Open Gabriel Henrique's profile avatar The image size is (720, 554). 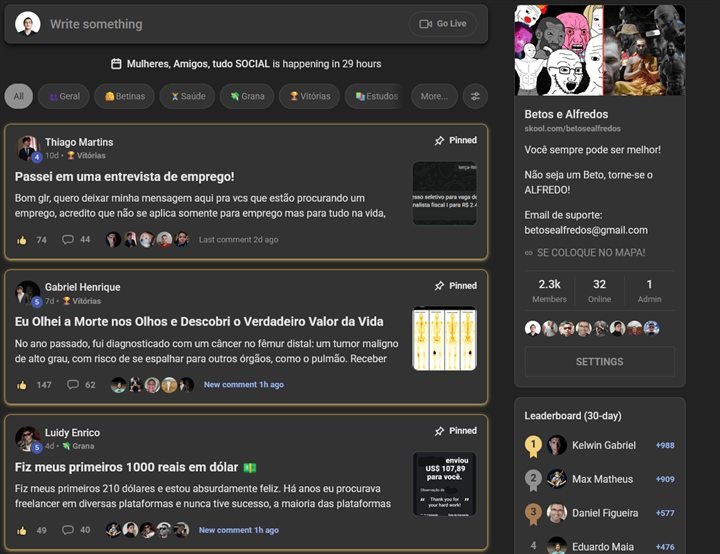tap(28, 293)
